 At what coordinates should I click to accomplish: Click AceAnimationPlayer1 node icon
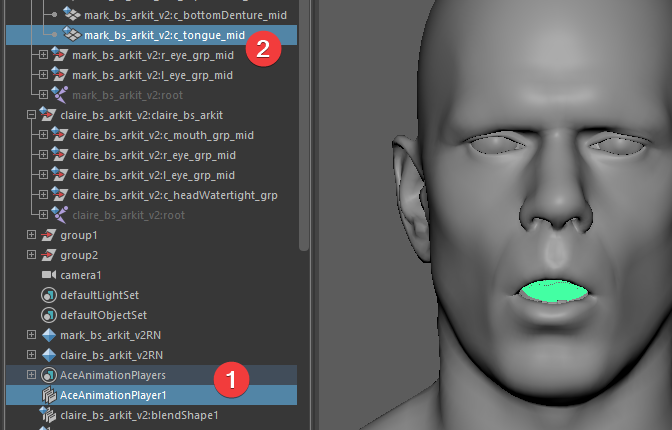click(49, 395)
